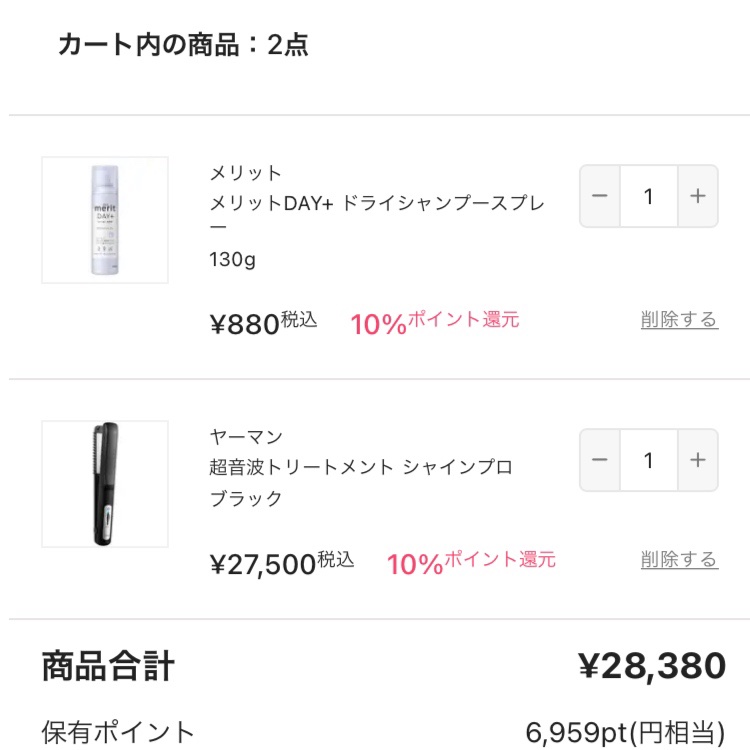Image resolution: width=750 pixels, height=750 pixels.
Task: Open the Ya-man hair iron product thumbnail
Action: 105,484
